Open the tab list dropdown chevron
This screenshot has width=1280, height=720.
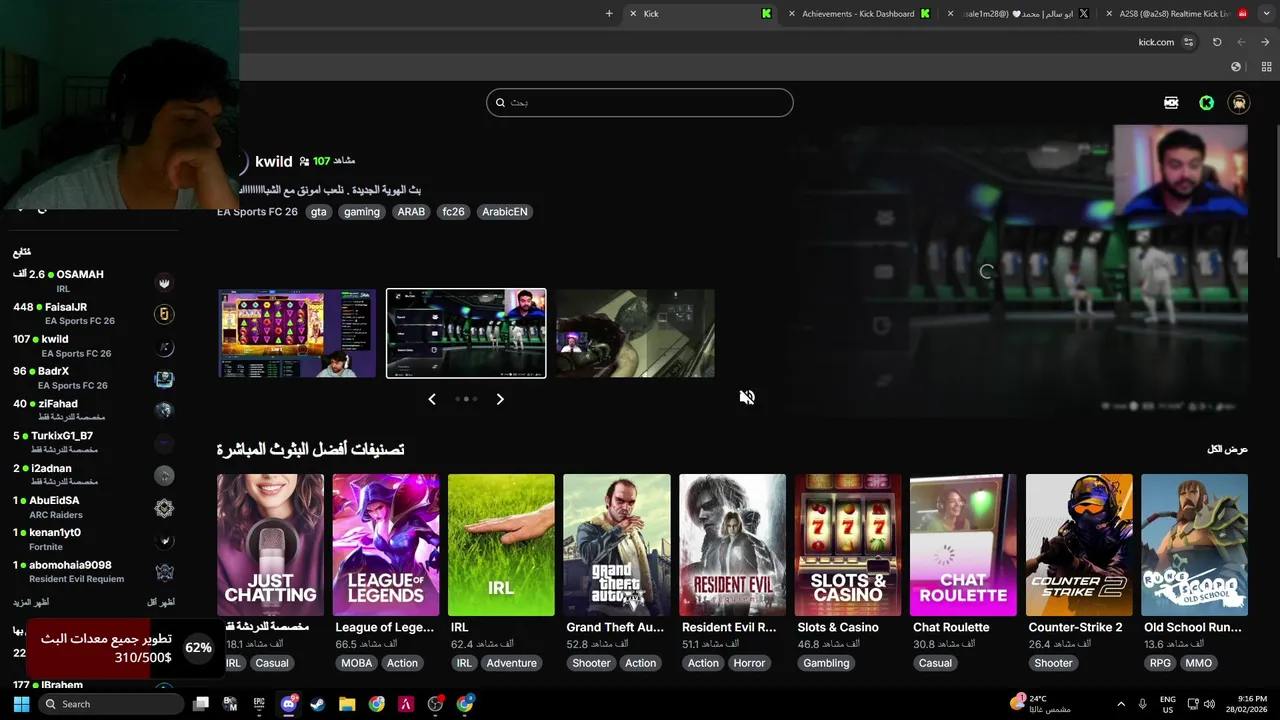pos(1265,14)
